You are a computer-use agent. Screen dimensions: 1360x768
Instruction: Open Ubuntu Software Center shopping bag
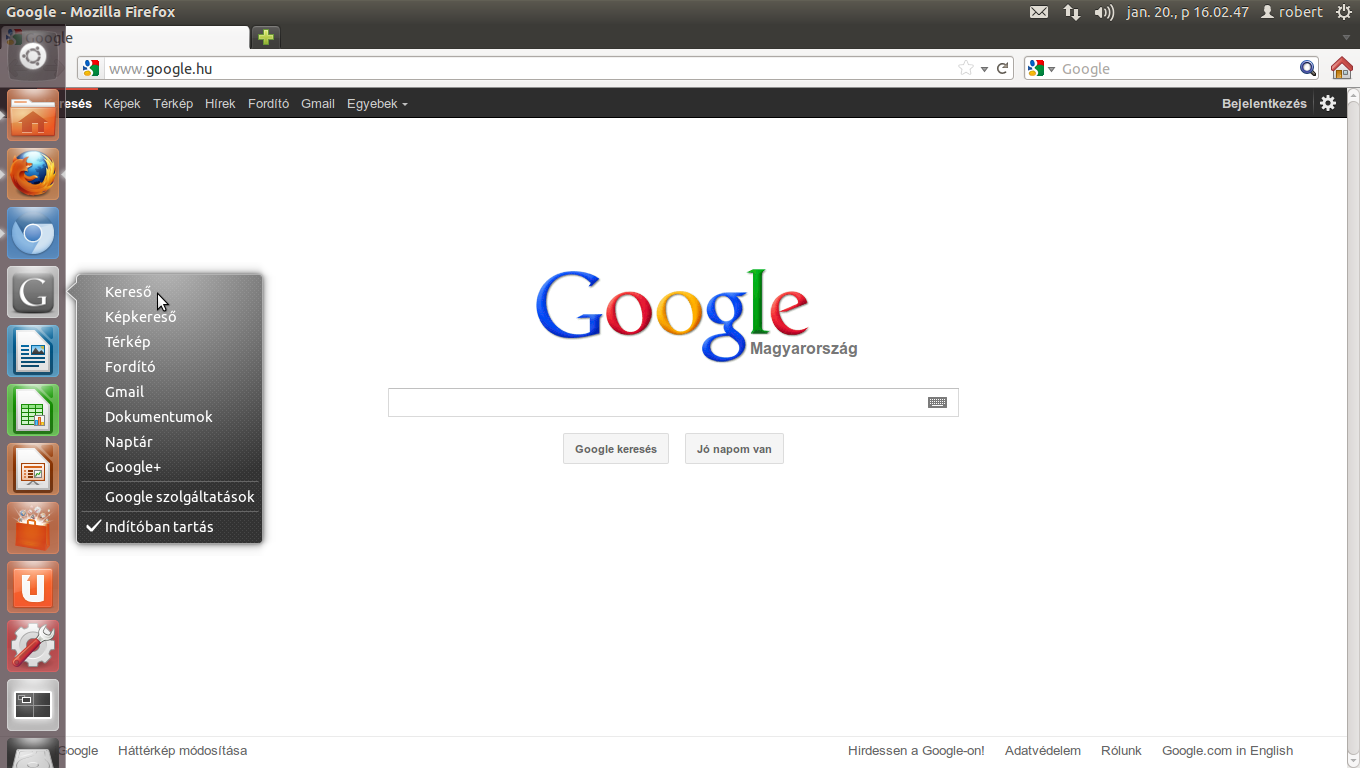click(x=33, y=528)
